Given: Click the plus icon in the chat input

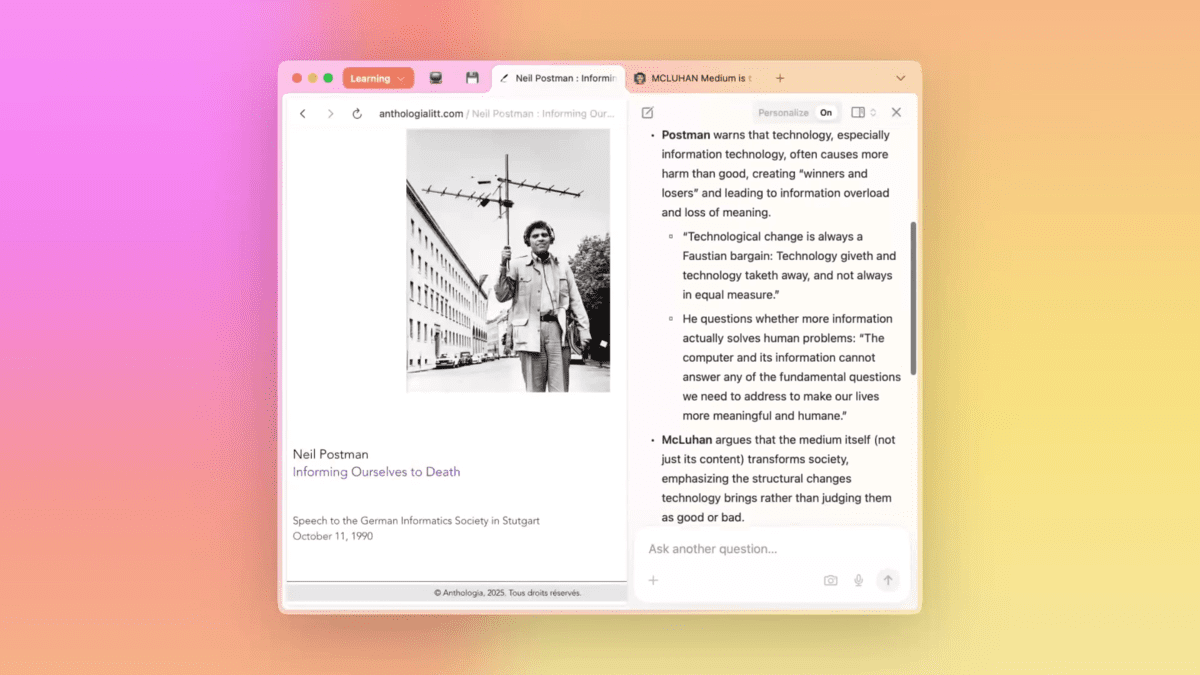Looking at the screenshot, I should coord(652,580).
